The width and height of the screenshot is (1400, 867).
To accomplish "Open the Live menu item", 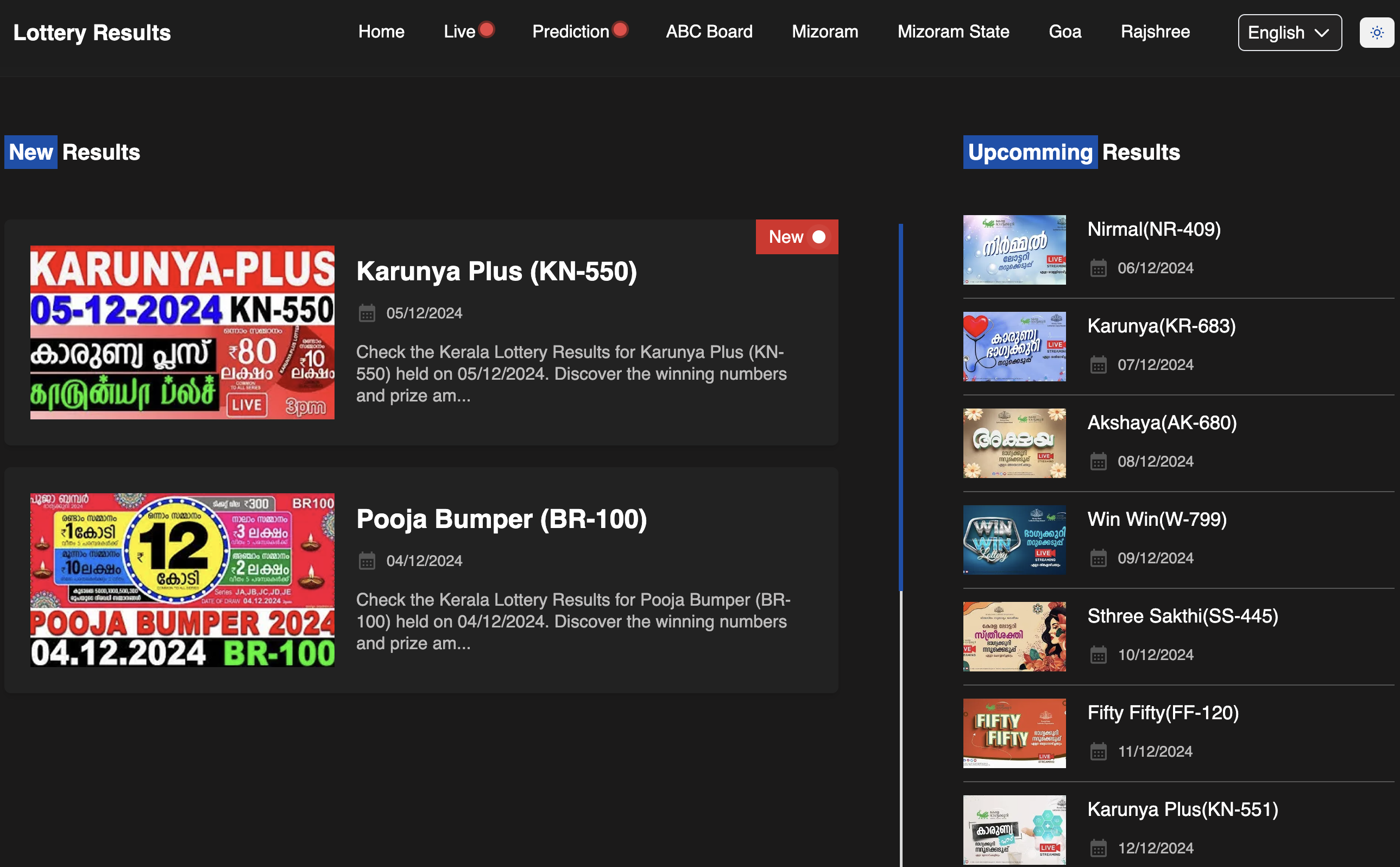I will click(x=459, y=32).
